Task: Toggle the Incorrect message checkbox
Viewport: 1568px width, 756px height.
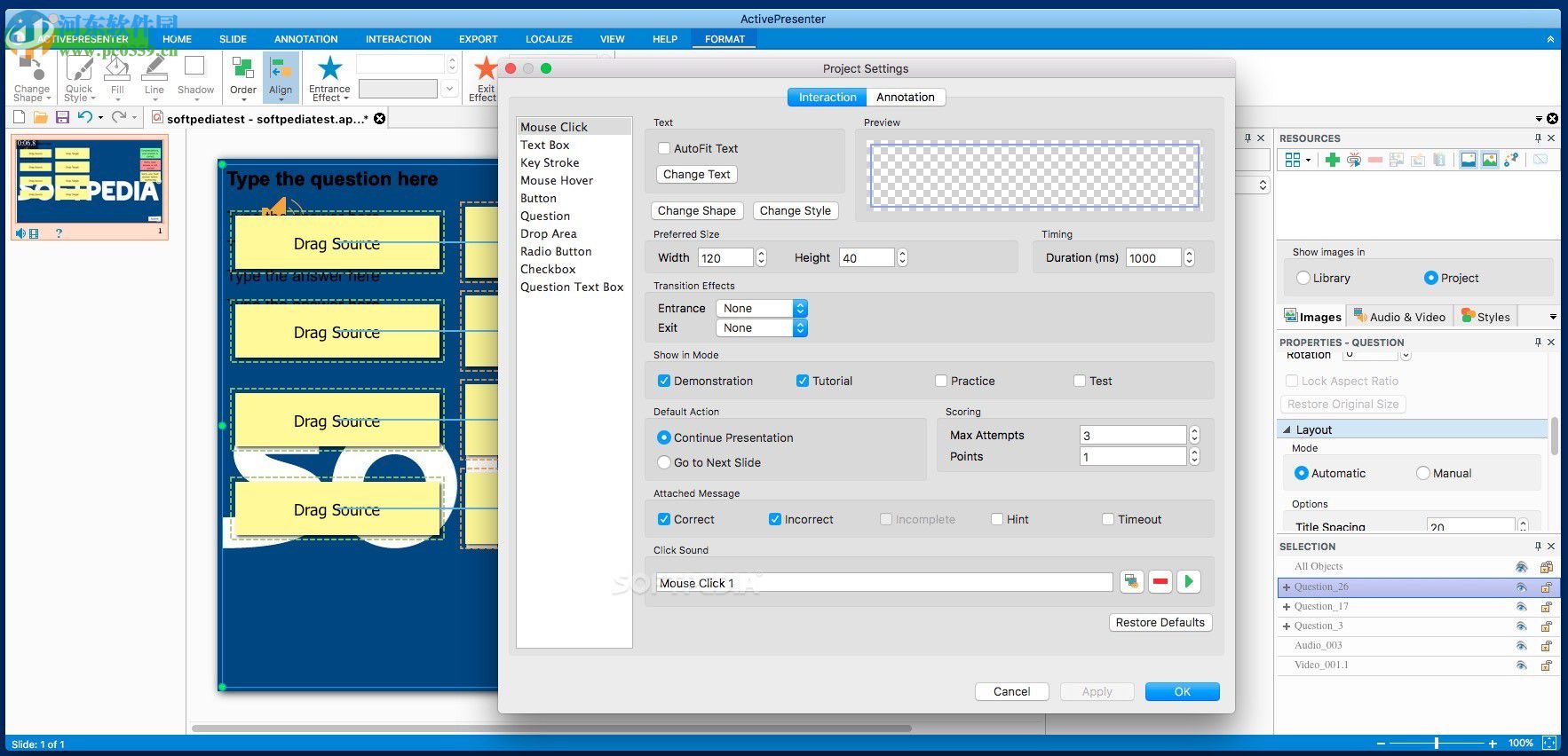Action: (775, 519)
